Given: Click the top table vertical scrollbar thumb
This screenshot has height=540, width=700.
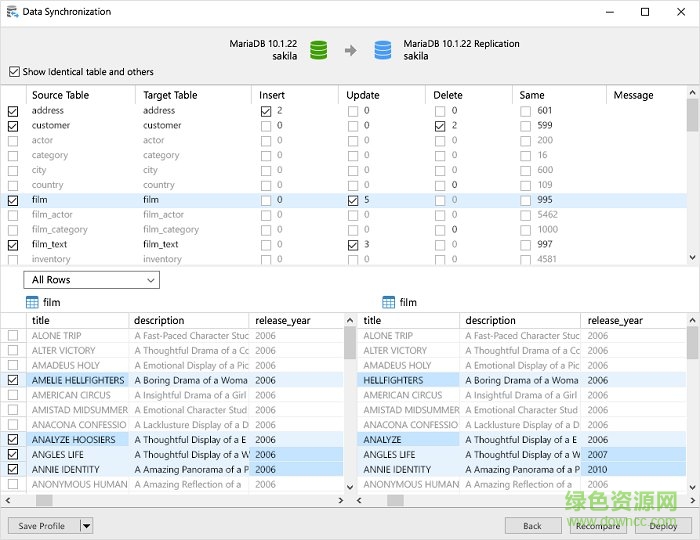Looking at the screenshot, I should pyautogui.click(x=692, y=115).
